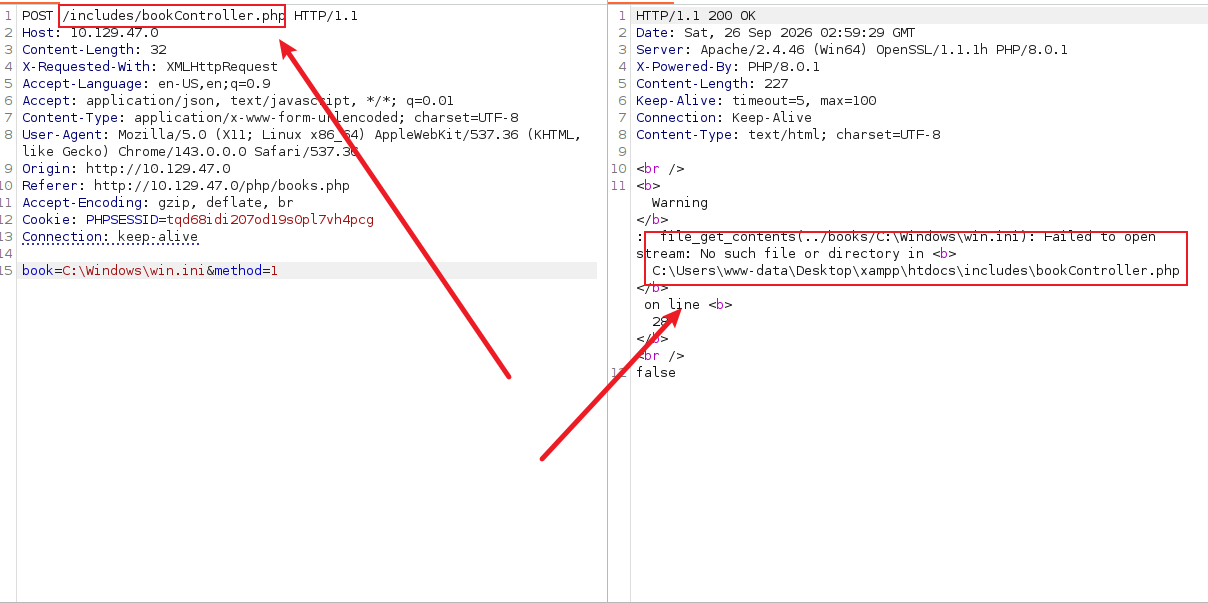Select the method=1 body parameter

(x=246, y=271)
